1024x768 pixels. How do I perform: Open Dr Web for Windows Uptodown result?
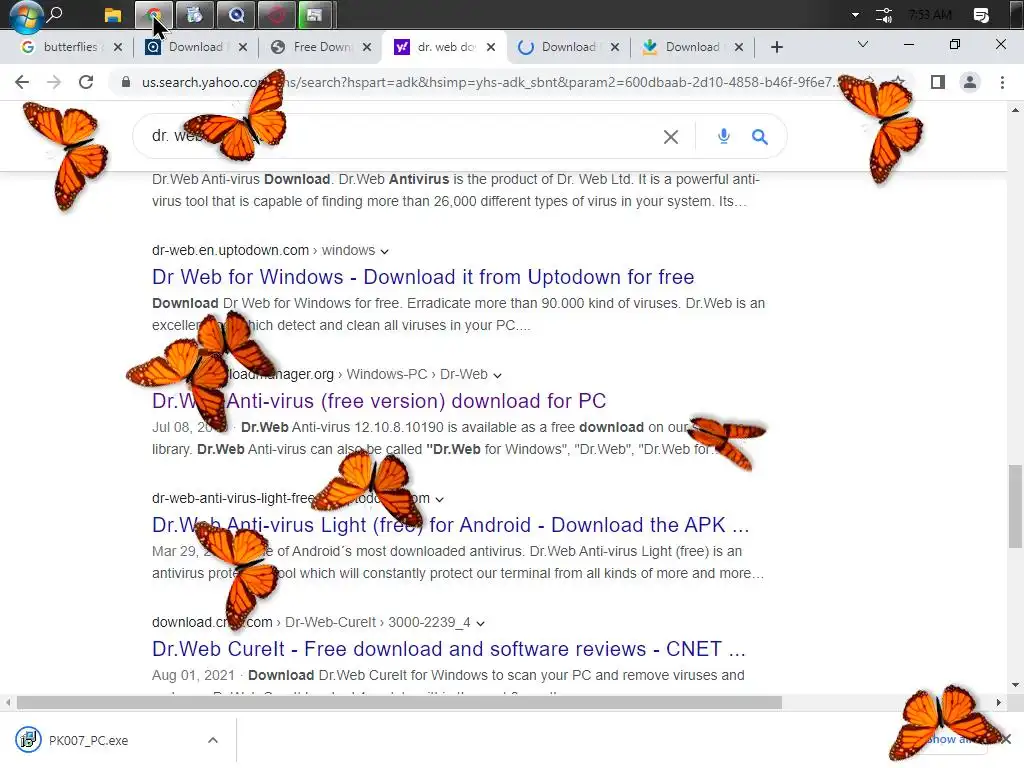(x=423, y=277)
